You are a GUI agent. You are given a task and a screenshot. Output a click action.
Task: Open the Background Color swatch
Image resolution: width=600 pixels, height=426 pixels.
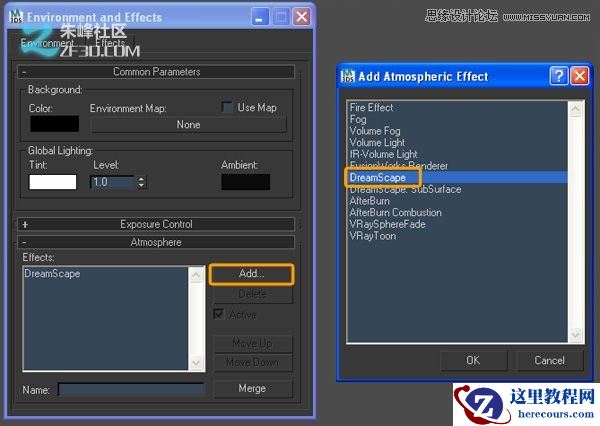[54, 124]
